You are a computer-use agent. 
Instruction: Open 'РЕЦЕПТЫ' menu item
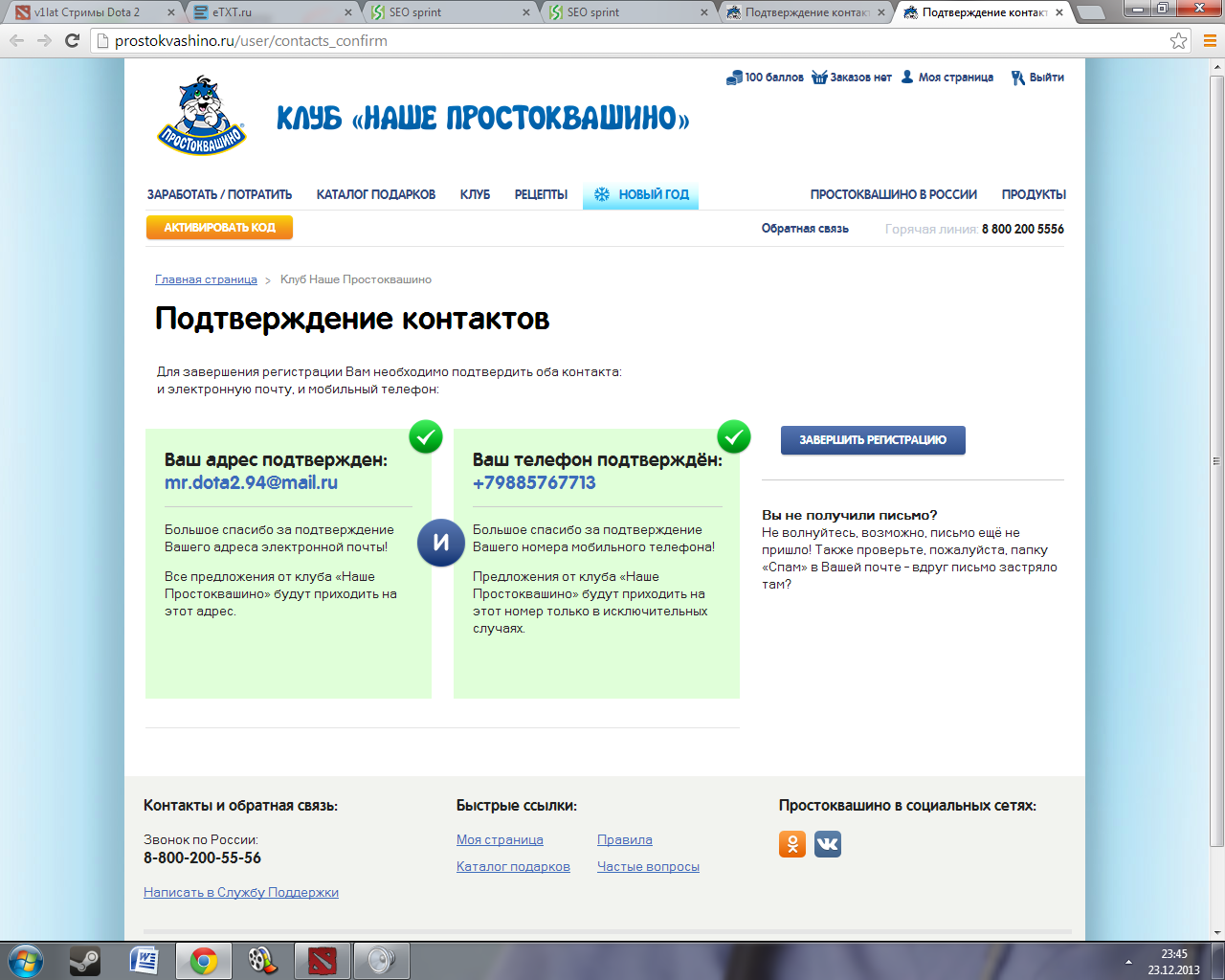click(x=541, y=194)
